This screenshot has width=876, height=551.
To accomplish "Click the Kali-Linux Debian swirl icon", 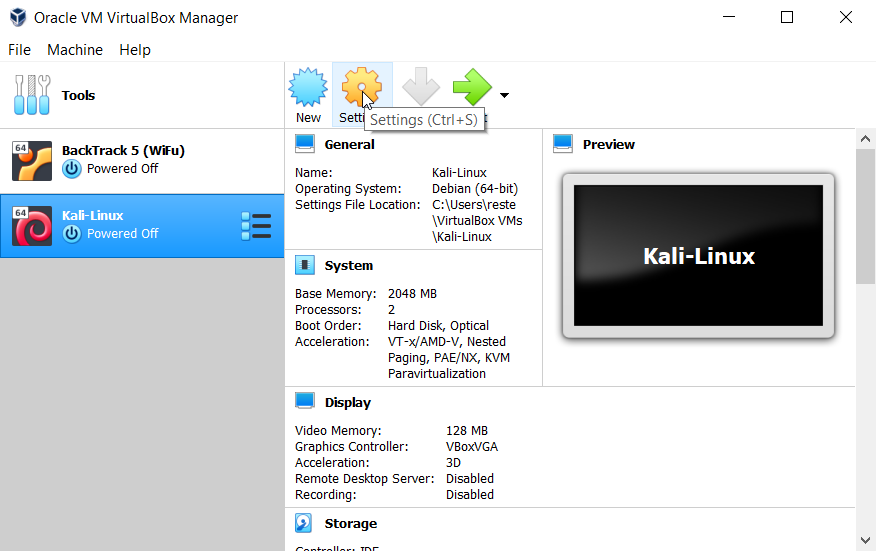I will [32, 226].
